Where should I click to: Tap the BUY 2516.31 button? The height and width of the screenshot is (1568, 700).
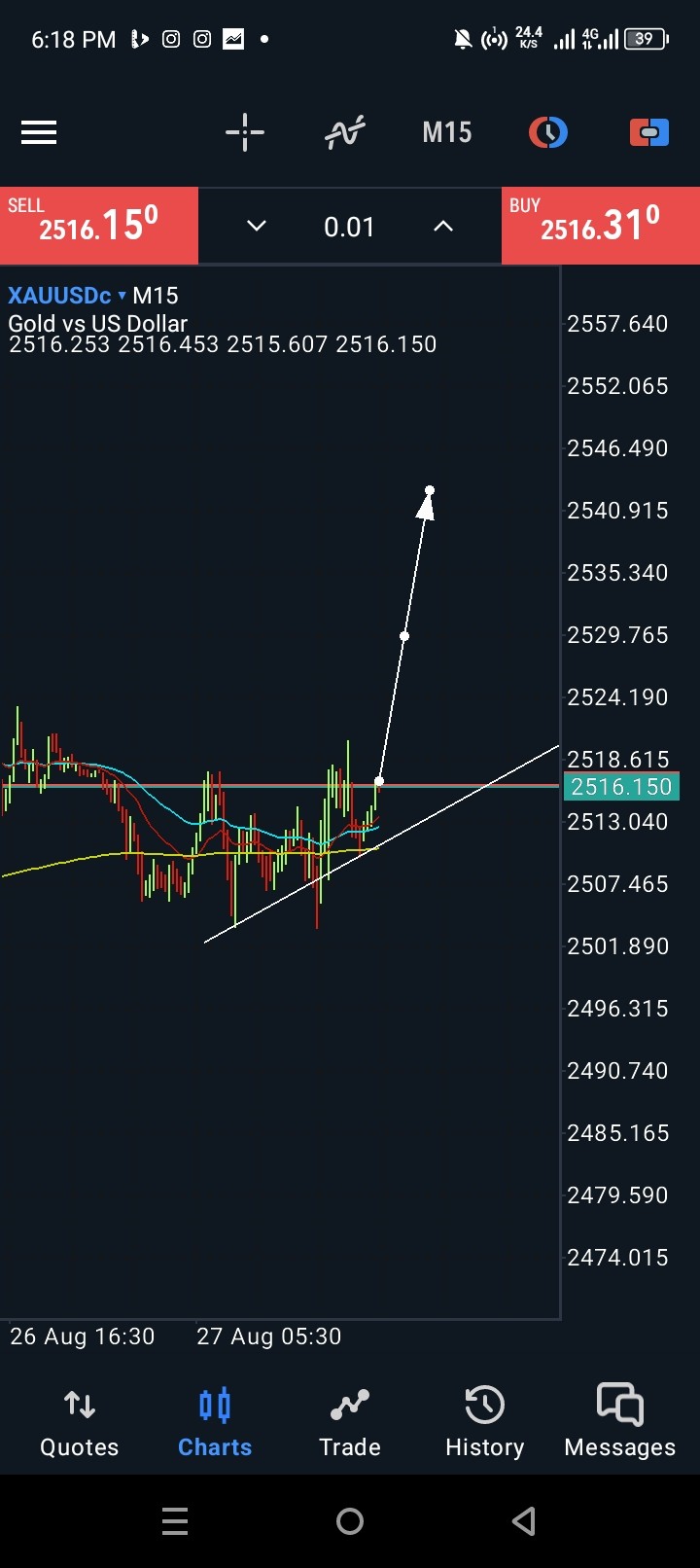click(600, 226)
